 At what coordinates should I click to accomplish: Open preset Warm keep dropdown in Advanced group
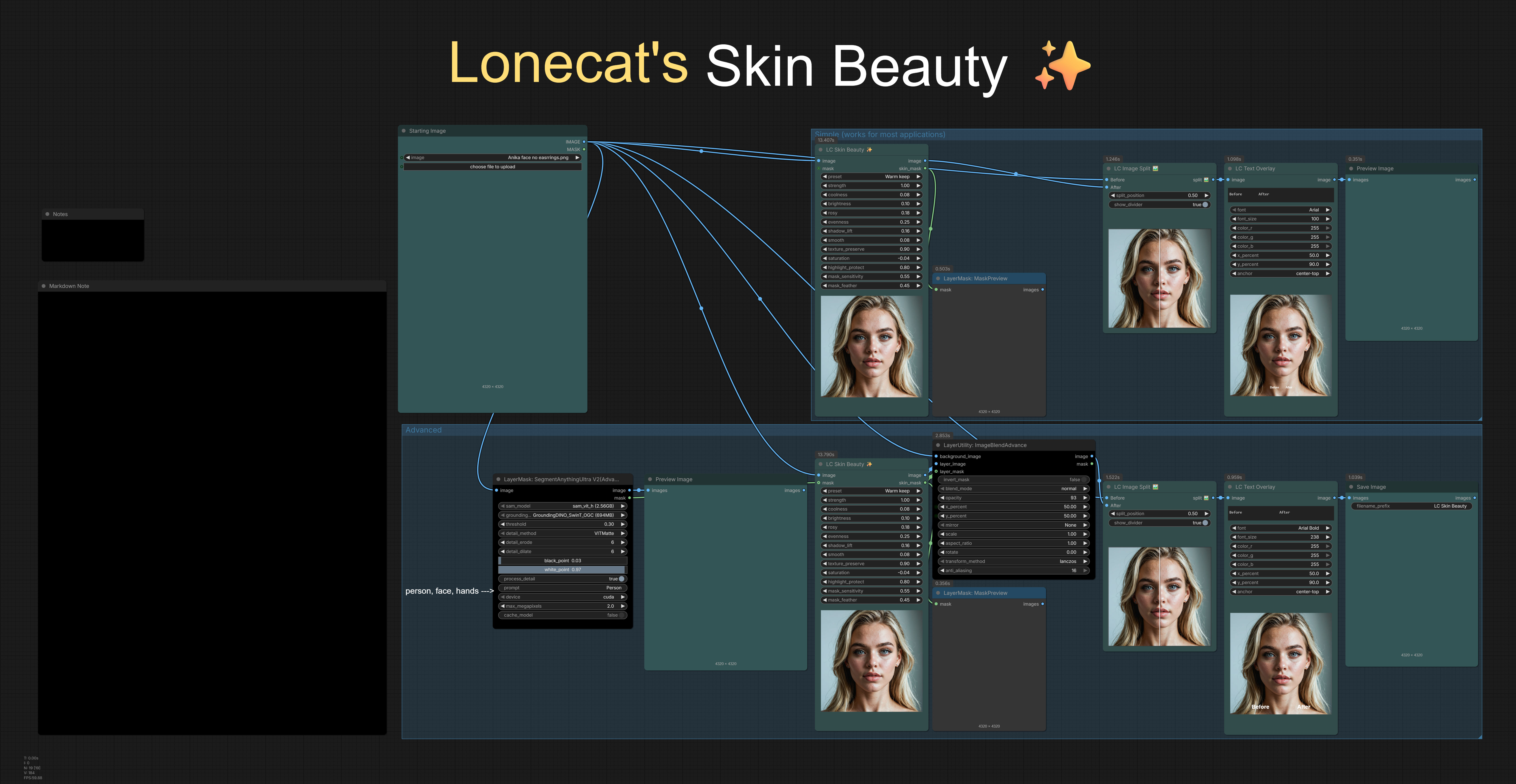pyautogui.click(x=871, y=491)
